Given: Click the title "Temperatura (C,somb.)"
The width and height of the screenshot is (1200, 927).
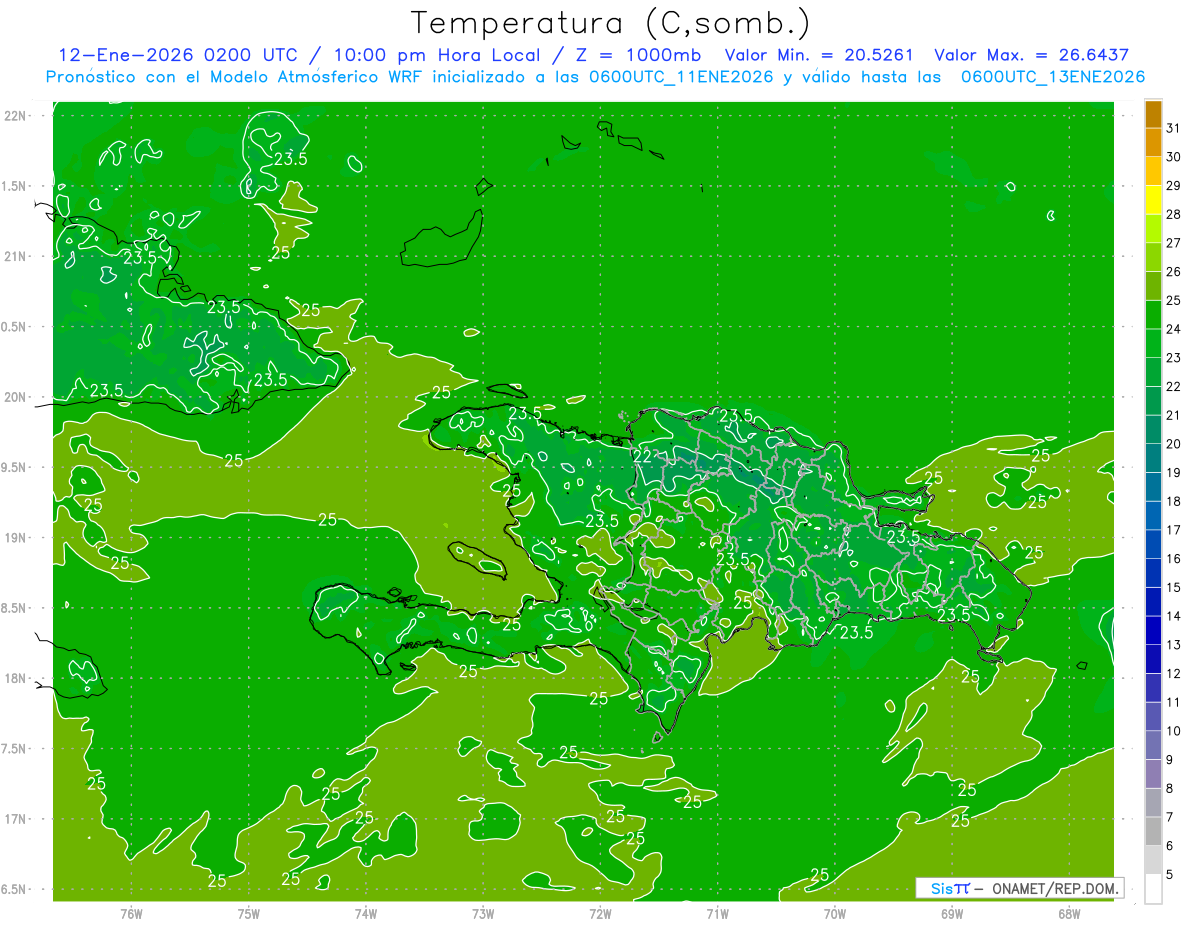Looking at the screenshot, I should point(610,22).
